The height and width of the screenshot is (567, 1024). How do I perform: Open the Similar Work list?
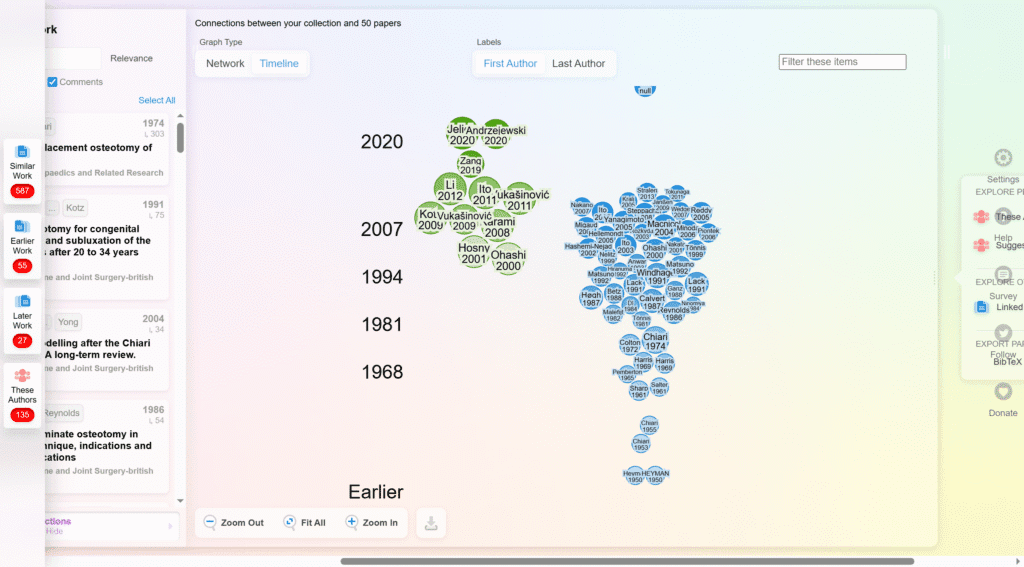pyautogui.click(x=22, y=168)
